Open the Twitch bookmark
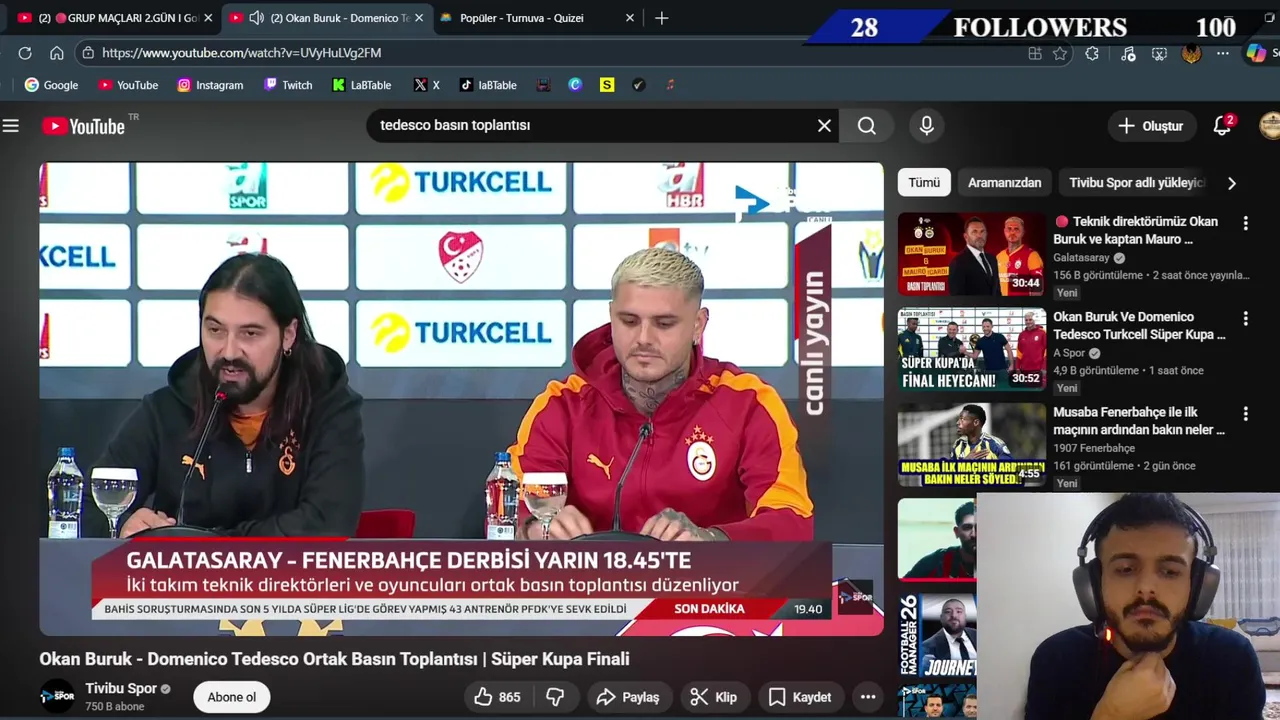Viewport: 1280px width, 720px height. coord(288,85)
